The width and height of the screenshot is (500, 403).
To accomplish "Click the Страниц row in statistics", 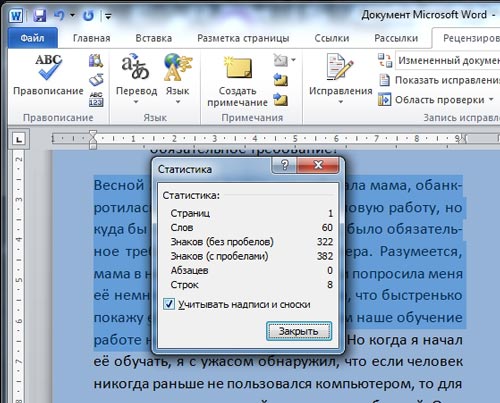I will click(251, 213).
